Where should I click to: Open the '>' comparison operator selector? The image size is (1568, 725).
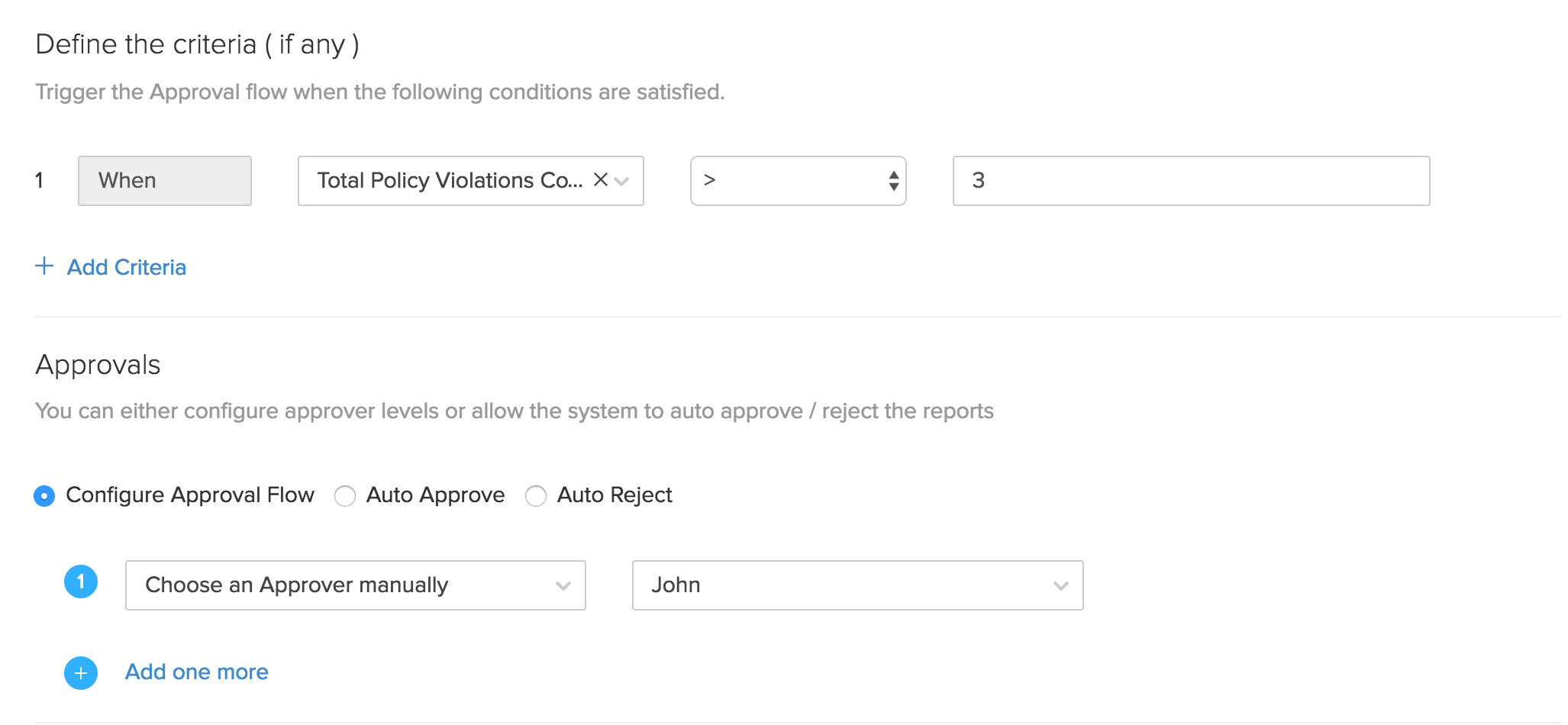click(x=786, y=181)
